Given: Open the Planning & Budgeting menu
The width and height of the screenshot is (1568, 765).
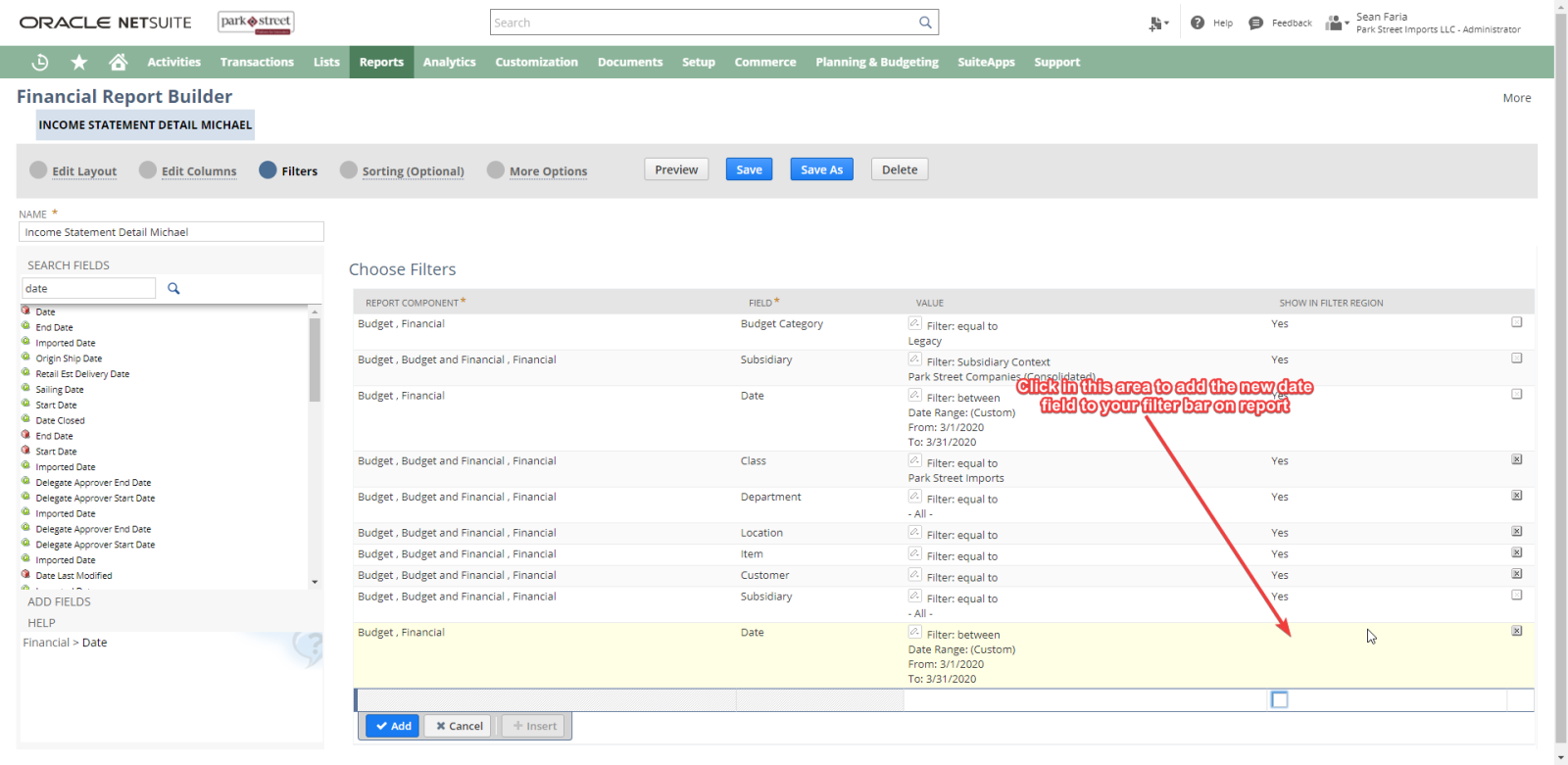Looking at the screenshot, I should pos(877,62).
